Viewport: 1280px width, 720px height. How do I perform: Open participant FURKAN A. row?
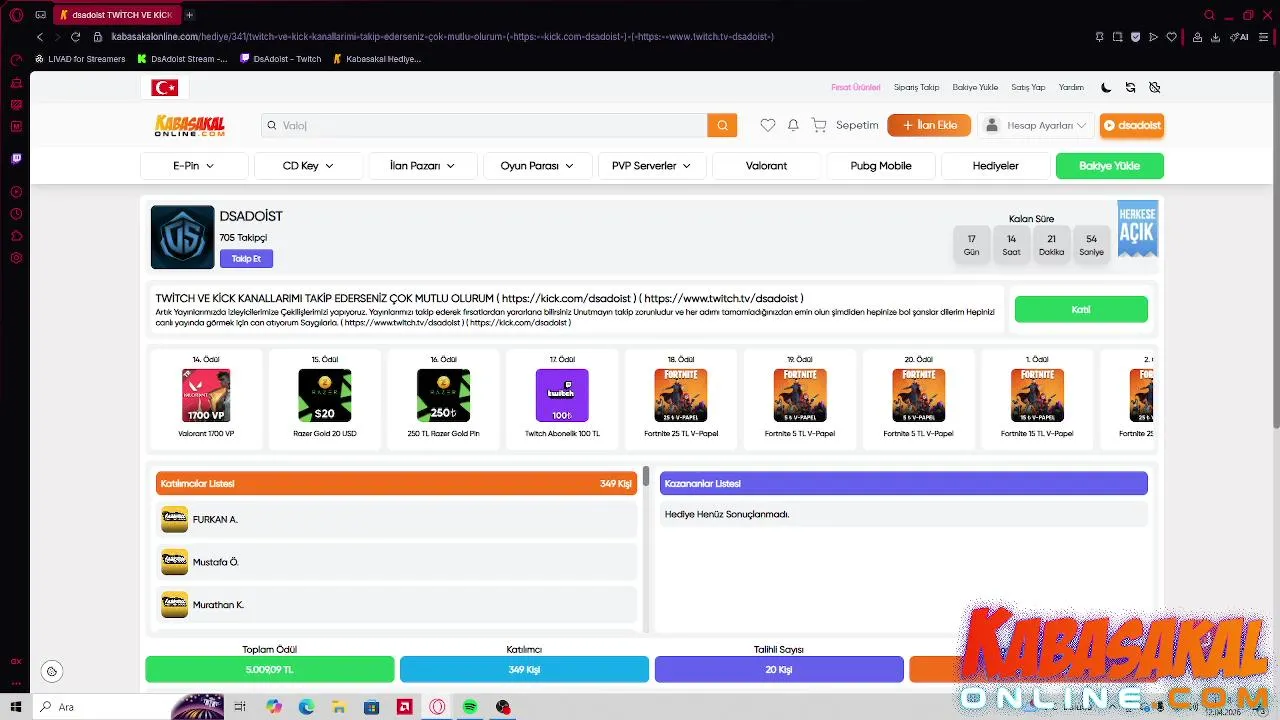point(397,520)
